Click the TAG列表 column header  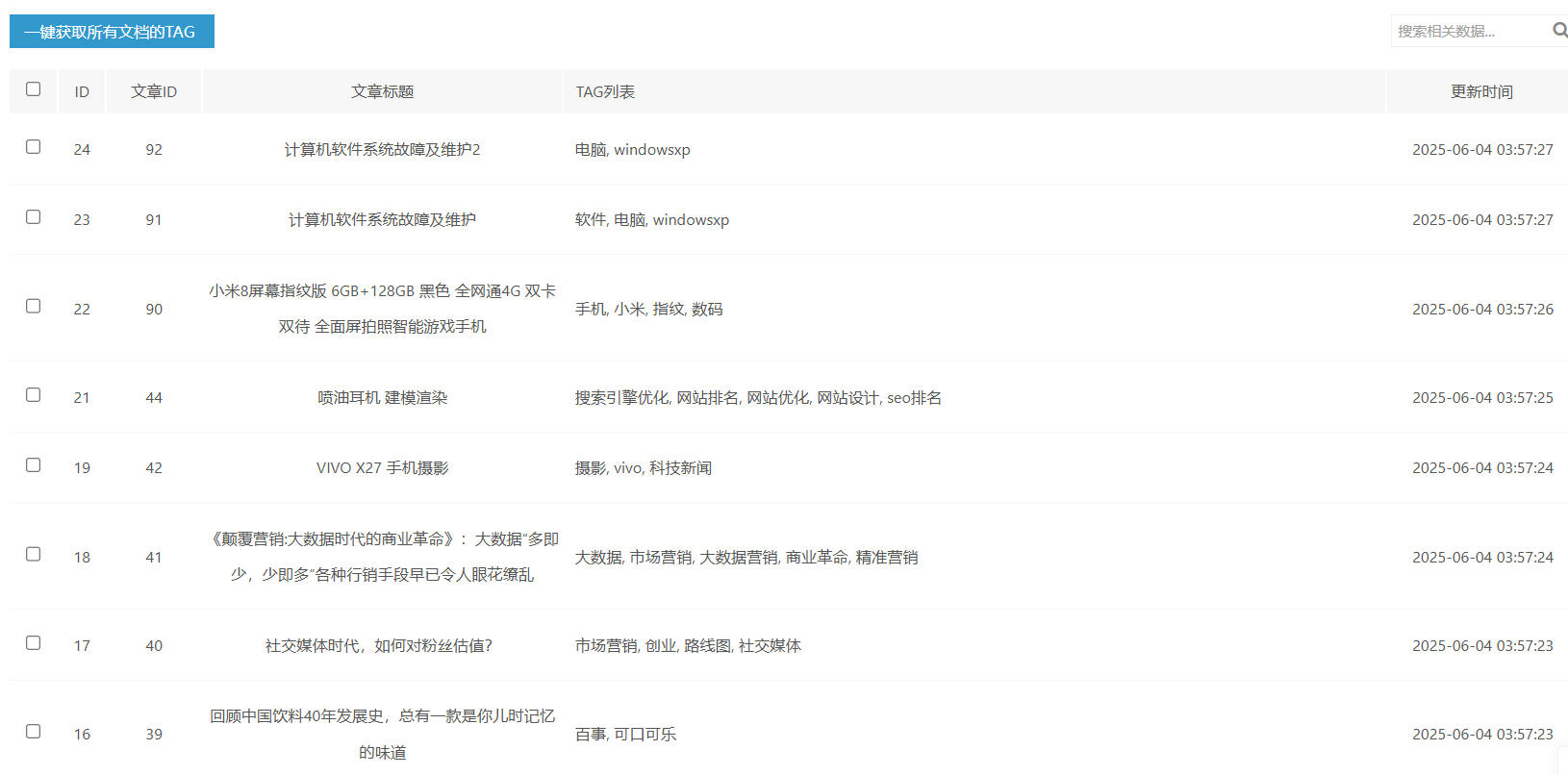coord(974,91)
